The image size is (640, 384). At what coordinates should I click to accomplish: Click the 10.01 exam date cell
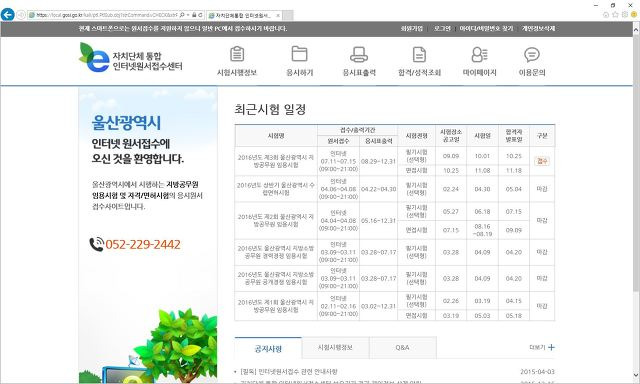[x=482, y=156]
